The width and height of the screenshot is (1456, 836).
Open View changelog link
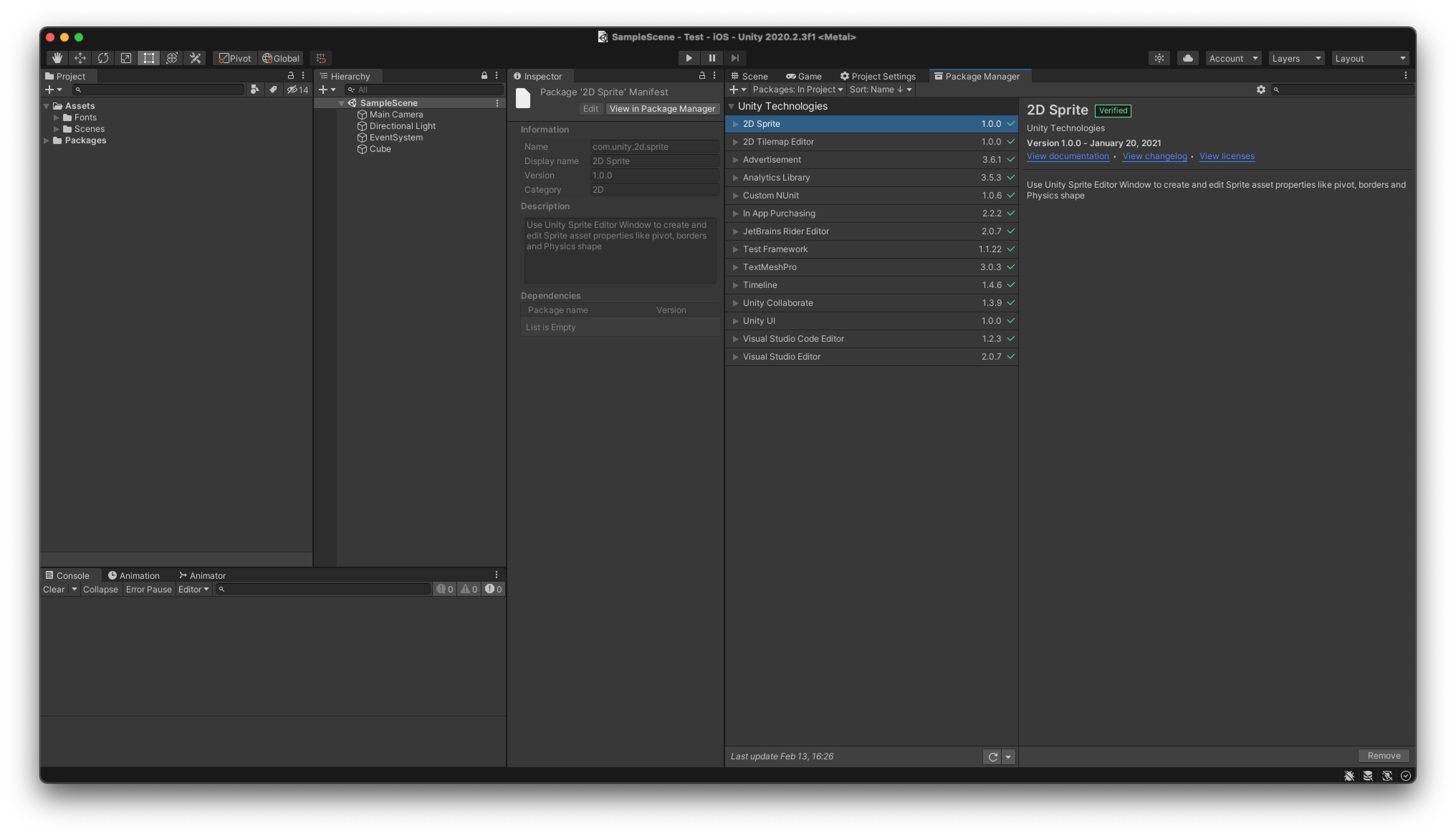[1154, 156]
